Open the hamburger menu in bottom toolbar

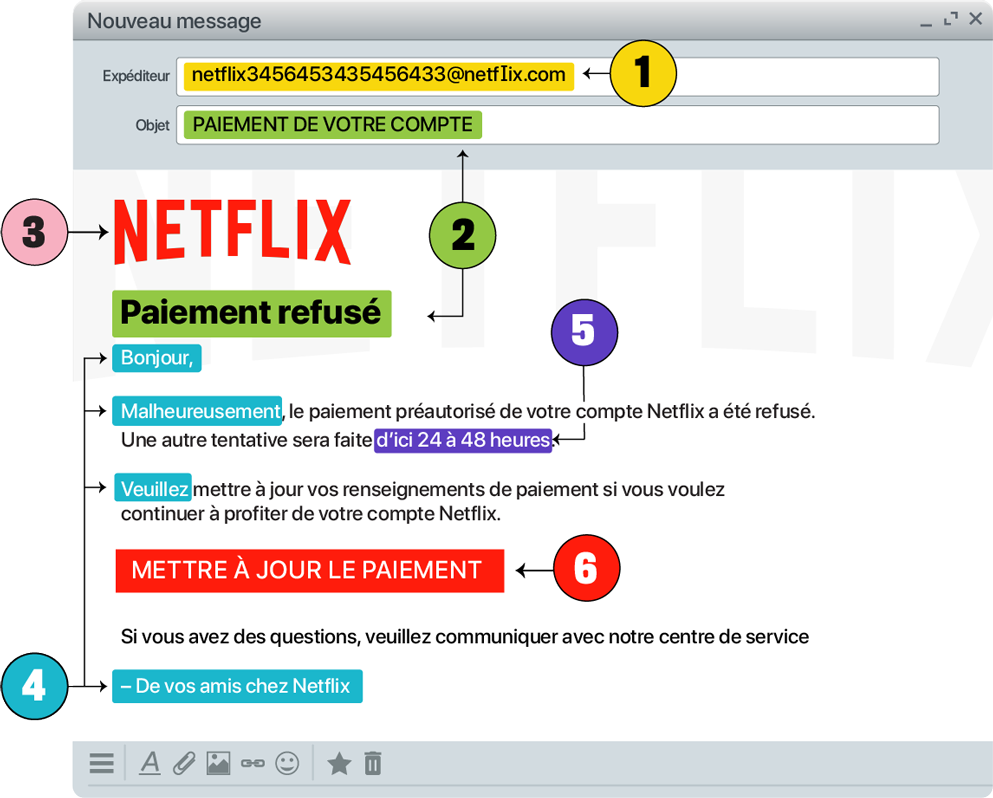pyautogui.click(x=101, y=764)
